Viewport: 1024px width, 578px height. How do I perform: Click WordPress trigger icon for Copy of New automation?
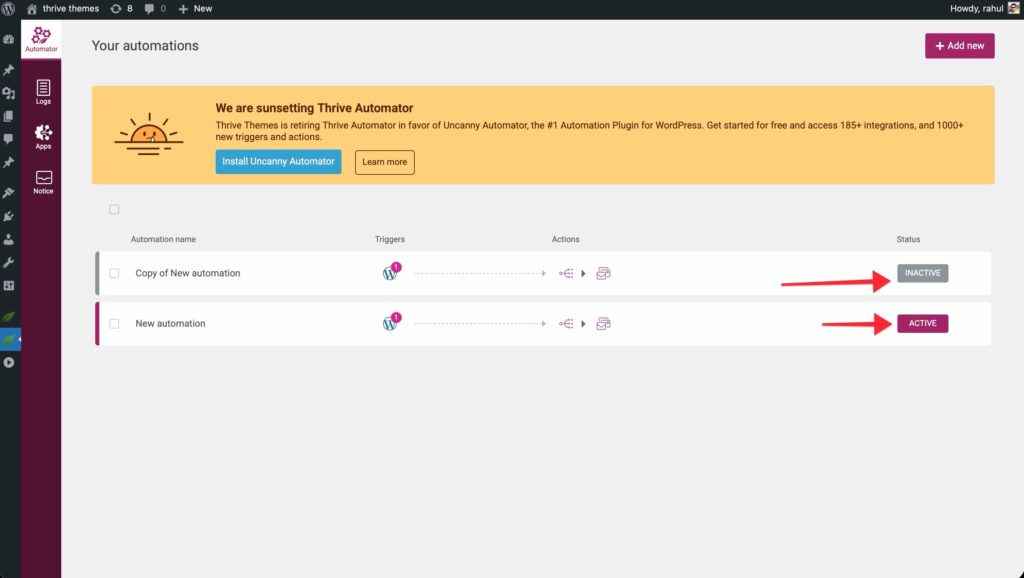click(x=390, y=273)
